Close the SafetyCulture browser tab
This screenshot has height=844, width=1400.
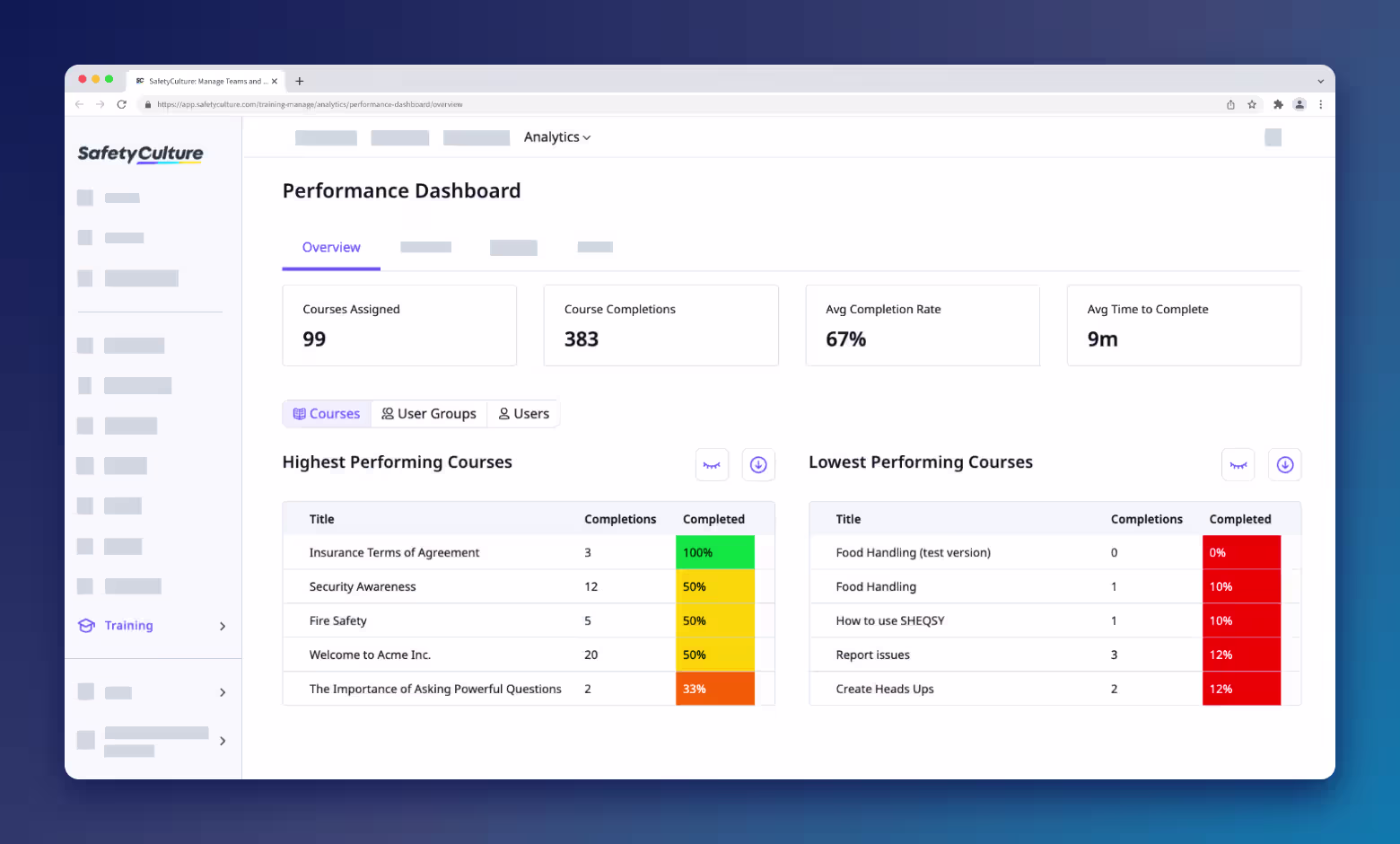point(275,81)
